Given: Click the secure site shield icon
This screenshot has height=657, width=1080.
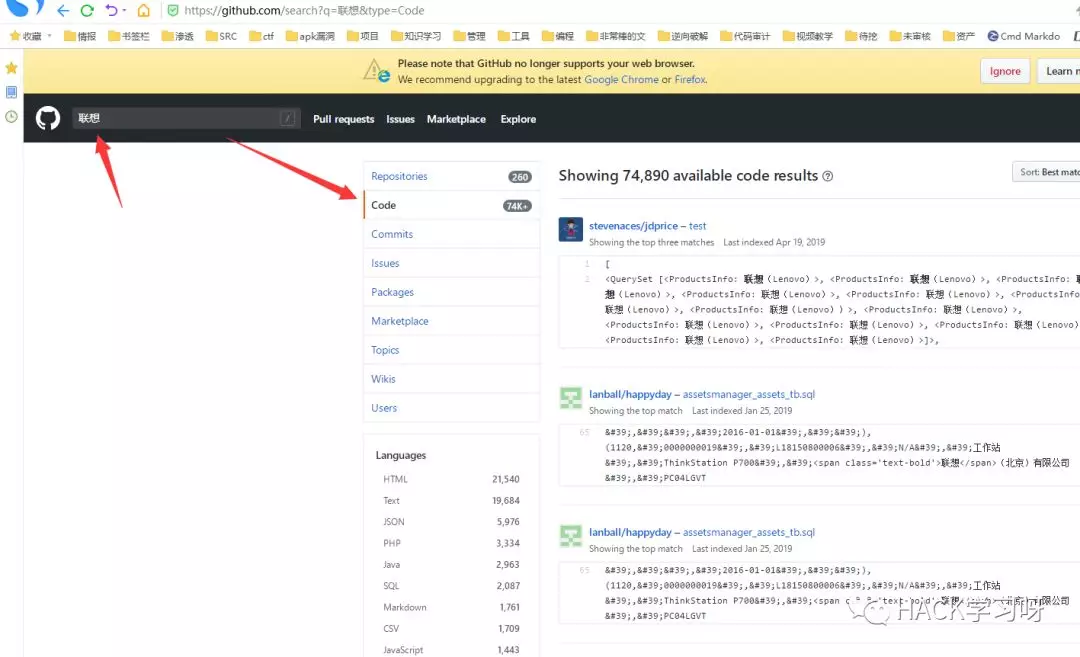Looking at the screenshot, I should pyautogui.click(x=173, y=10).
